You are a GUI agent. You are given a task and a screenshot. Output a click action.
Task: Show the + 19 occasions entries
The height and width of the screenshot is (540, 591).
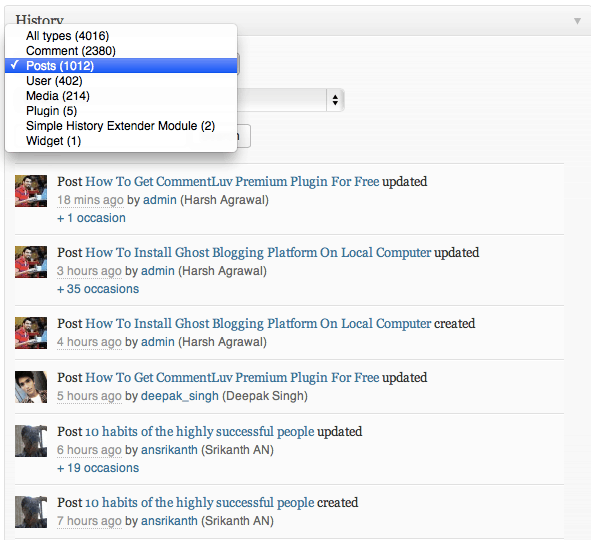[x=98, y=468]
